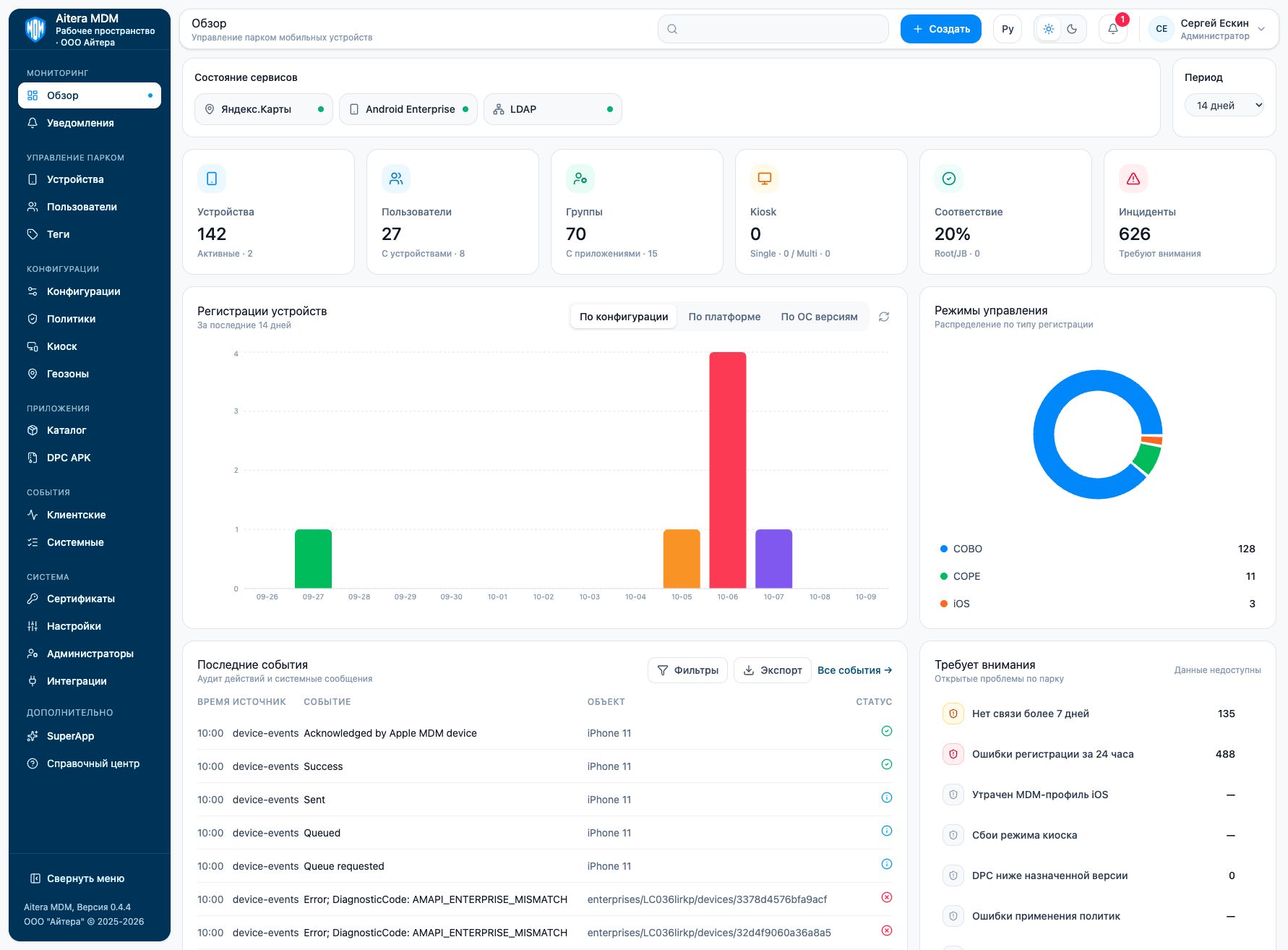The height and width of the screenshot is (950, 1288).
Task: Click the iOS orange legend dot
Action: (943, 604)
